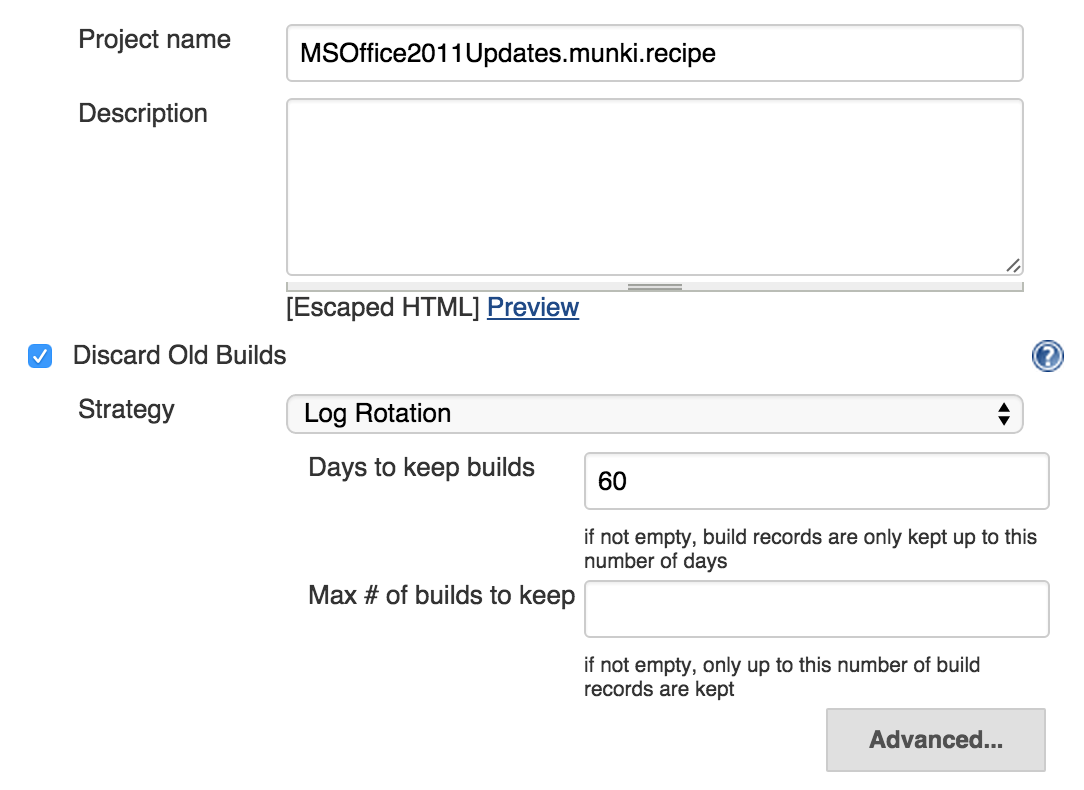
Task: Click the Description bottom resize handle bar
Action: click(x=654, y=287)
